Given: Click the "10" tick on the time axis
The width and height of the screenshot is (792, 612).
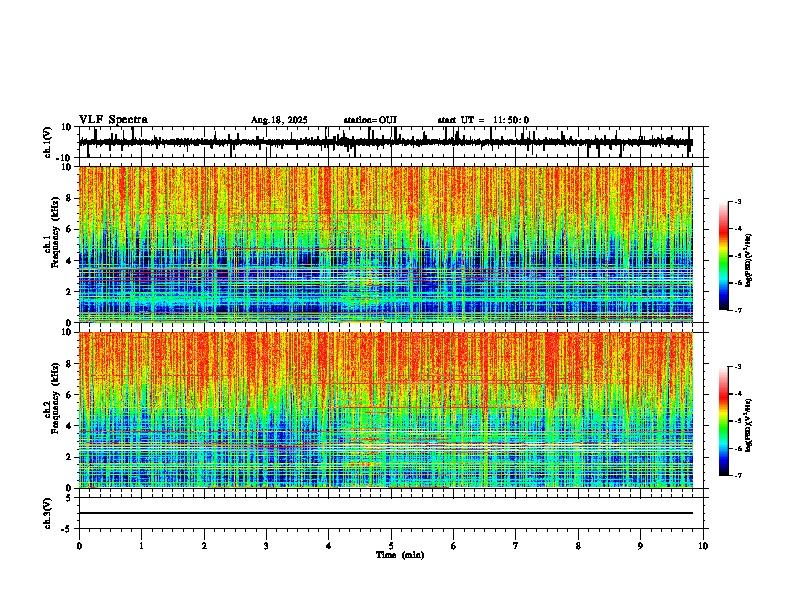Looking at the screenshot, I should pyautogui.click(x=703, y=545).
